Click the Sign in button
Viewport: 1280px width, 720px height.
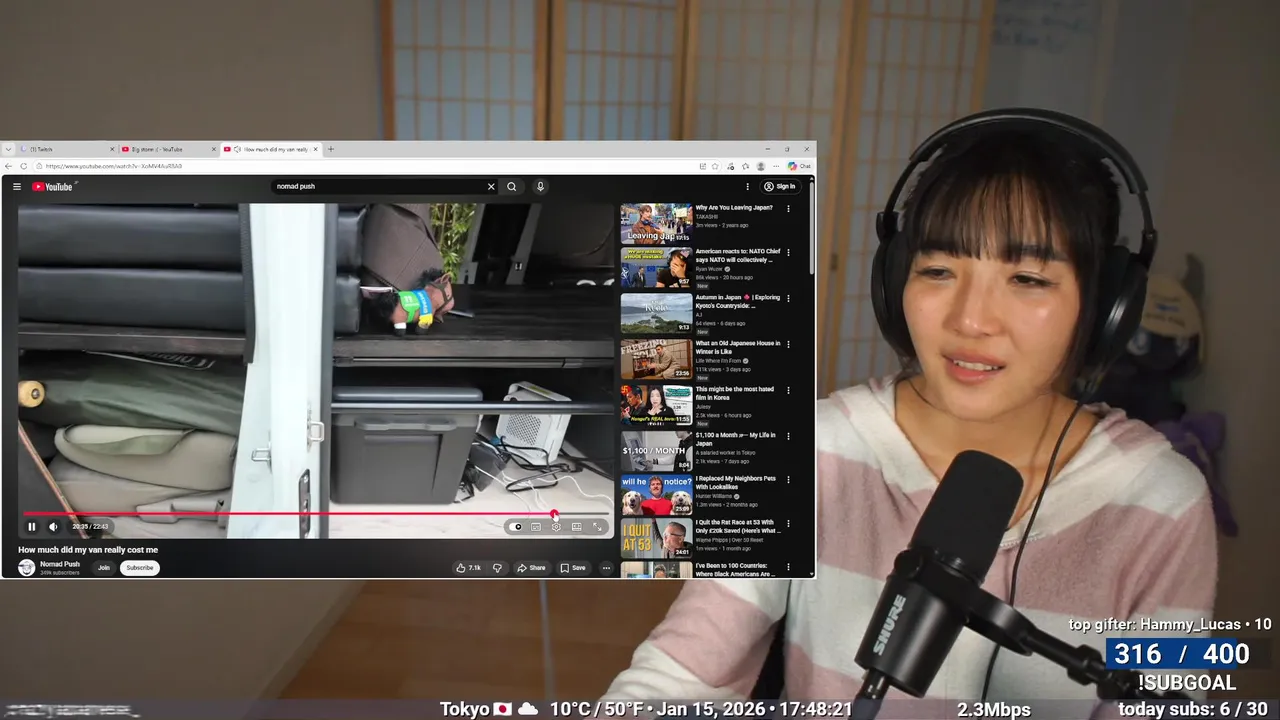tap(780, 186)
